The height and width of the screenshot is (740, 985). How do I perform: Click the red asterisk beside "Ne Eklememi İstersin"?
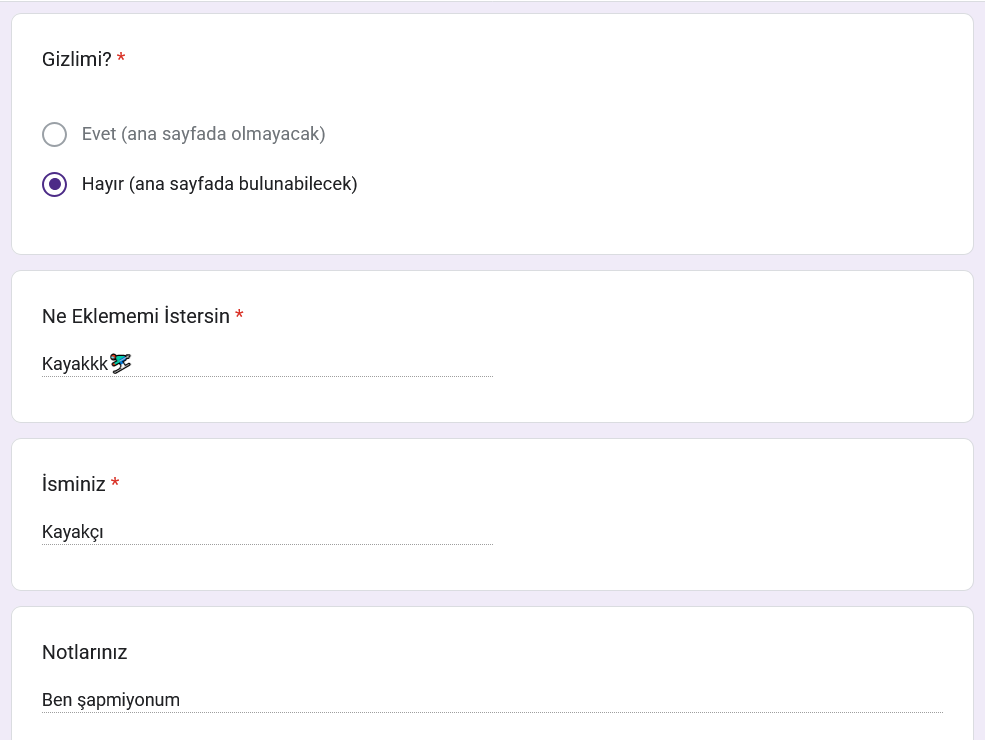(x=239, y=315)
